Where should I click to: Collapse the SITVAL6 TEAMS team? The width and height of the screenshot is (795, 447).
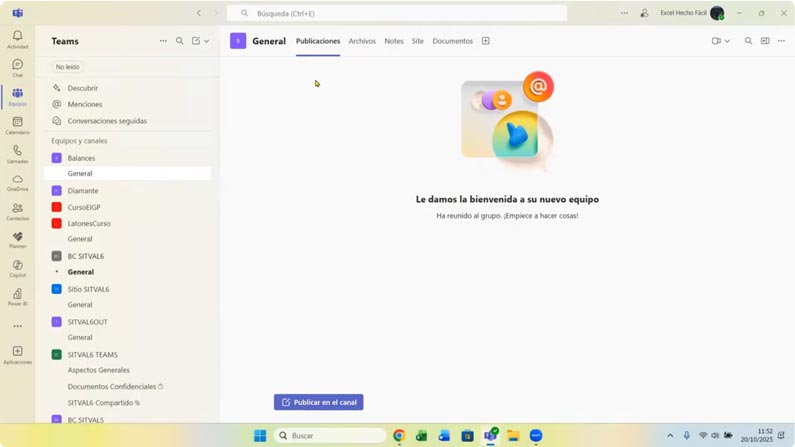(x=92, y=355)
